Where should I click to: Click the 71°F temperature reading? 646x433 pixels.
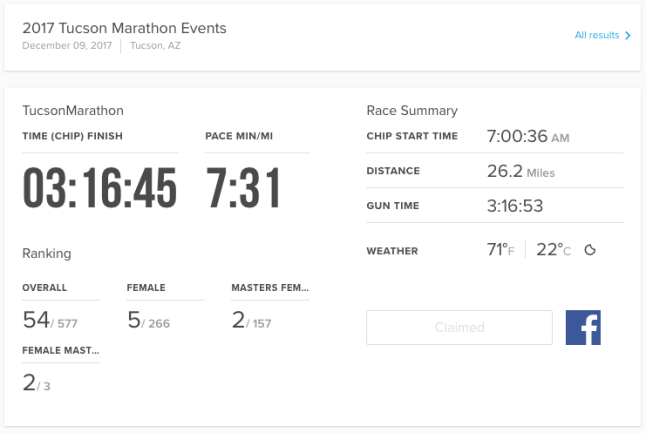pyautogui.click(x=500, y=250)
